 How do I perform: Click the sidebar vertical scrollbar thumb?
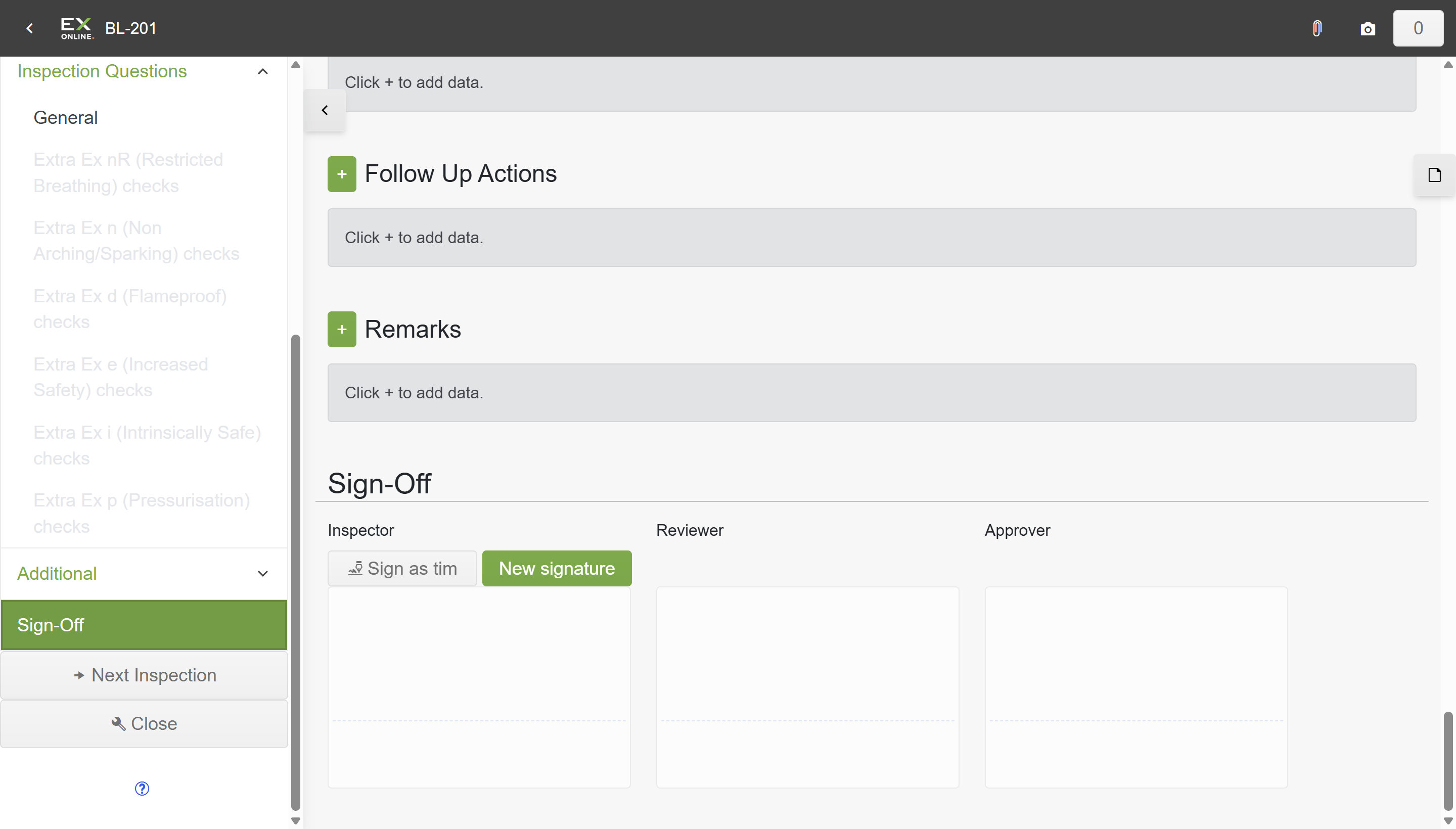(x=296, y=572)
